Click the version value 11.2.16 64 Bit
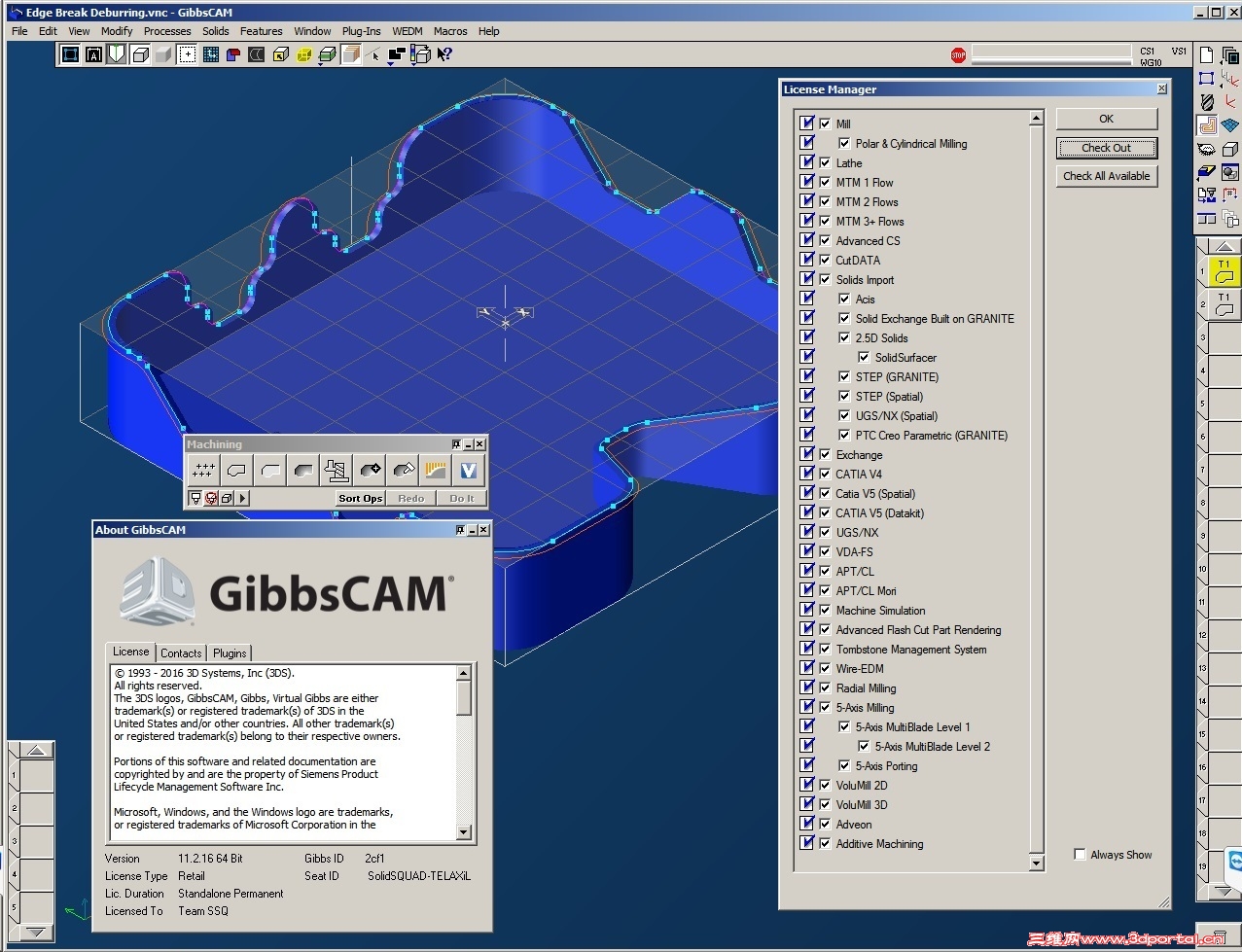The image size is (1242, 952). coord(210,859)
